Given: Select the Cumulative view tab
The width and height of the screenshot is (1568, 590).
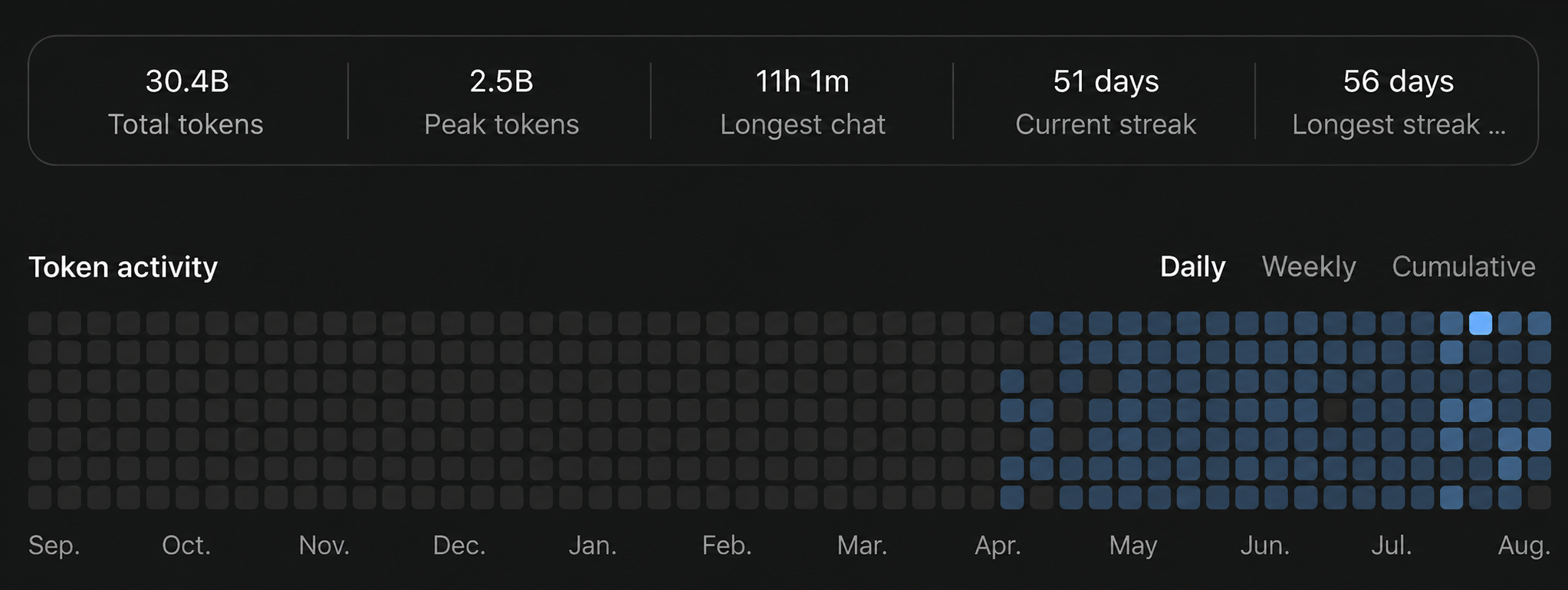Looking at the screenshot, I should [1463, 267].
